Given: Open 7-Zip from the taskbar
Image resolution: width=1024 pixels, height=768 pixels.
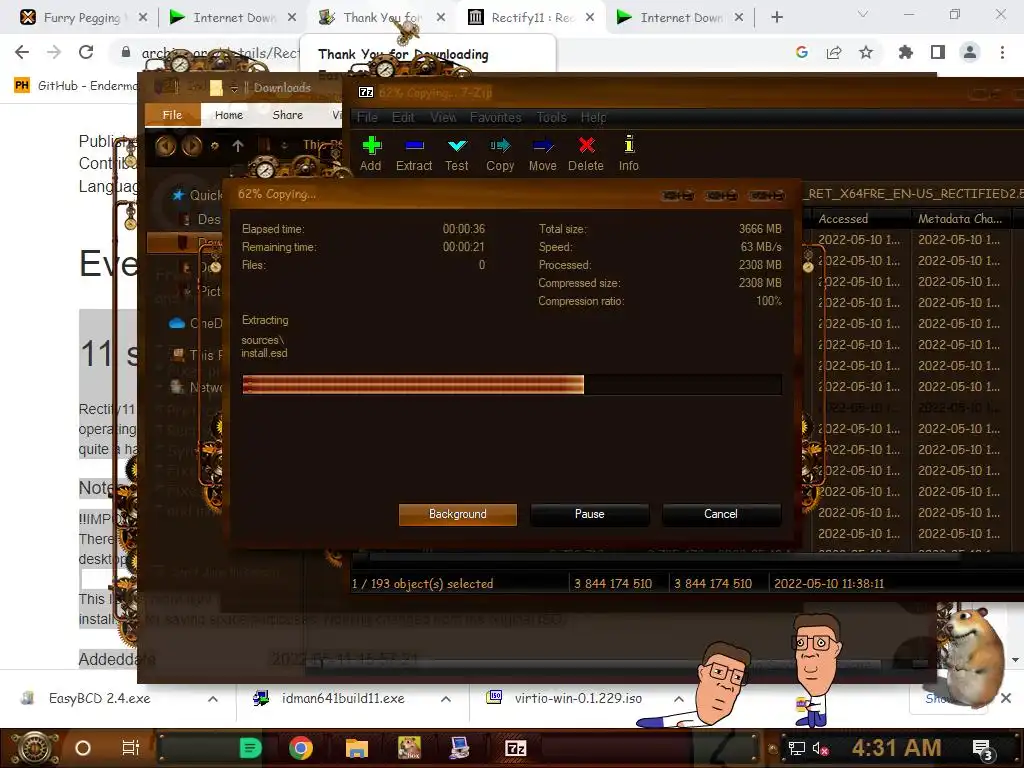Looking at the screenshot, I should coord(515,748).
